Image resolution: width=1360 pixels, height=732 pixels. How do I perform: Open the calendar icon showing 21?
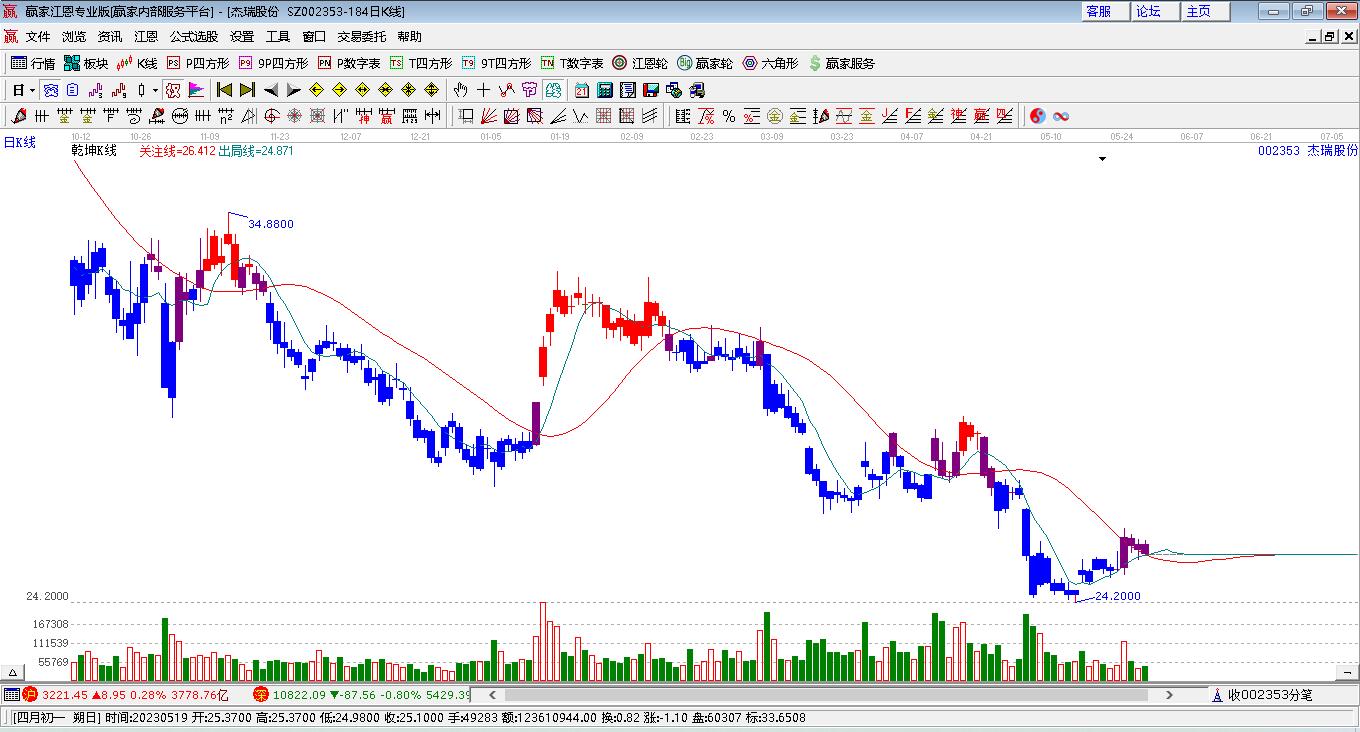pos(581,90)
